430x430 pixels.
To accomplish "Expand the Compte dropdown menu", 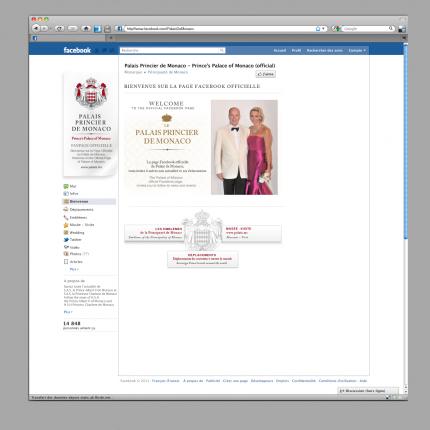I will pos(357,50).
